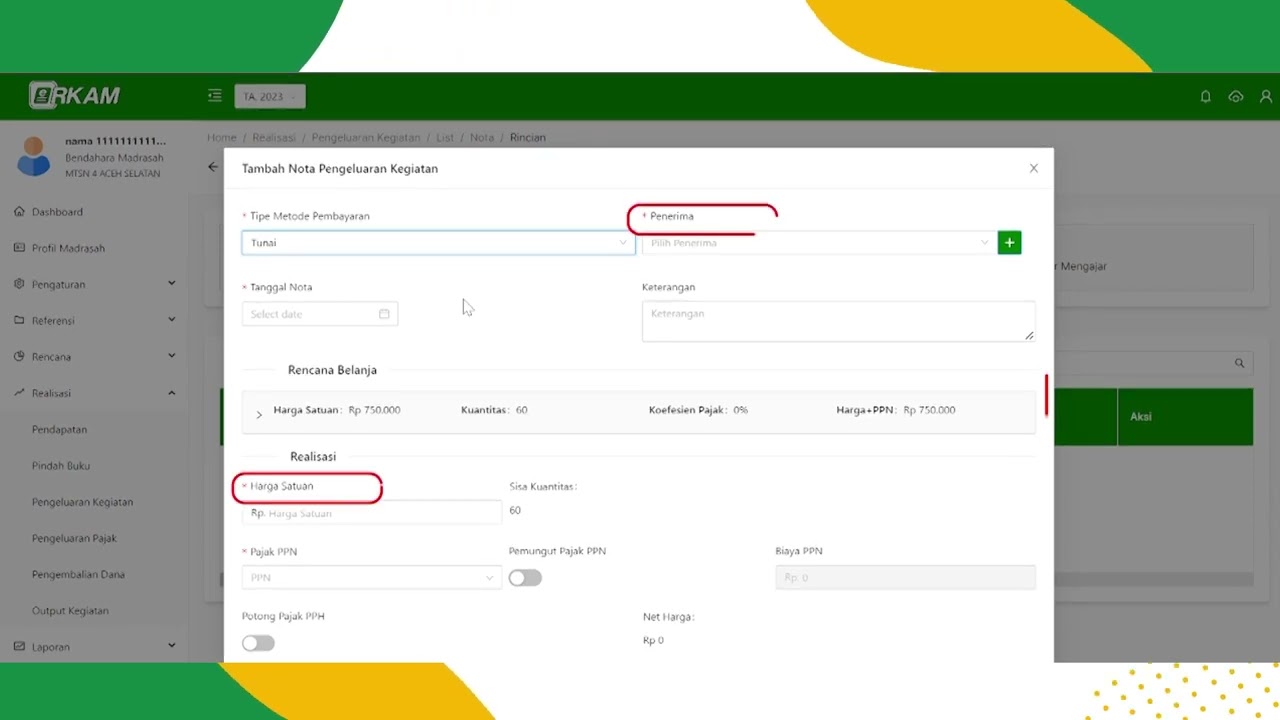Open the TA. 2023 year dropdown

[270, 97]
